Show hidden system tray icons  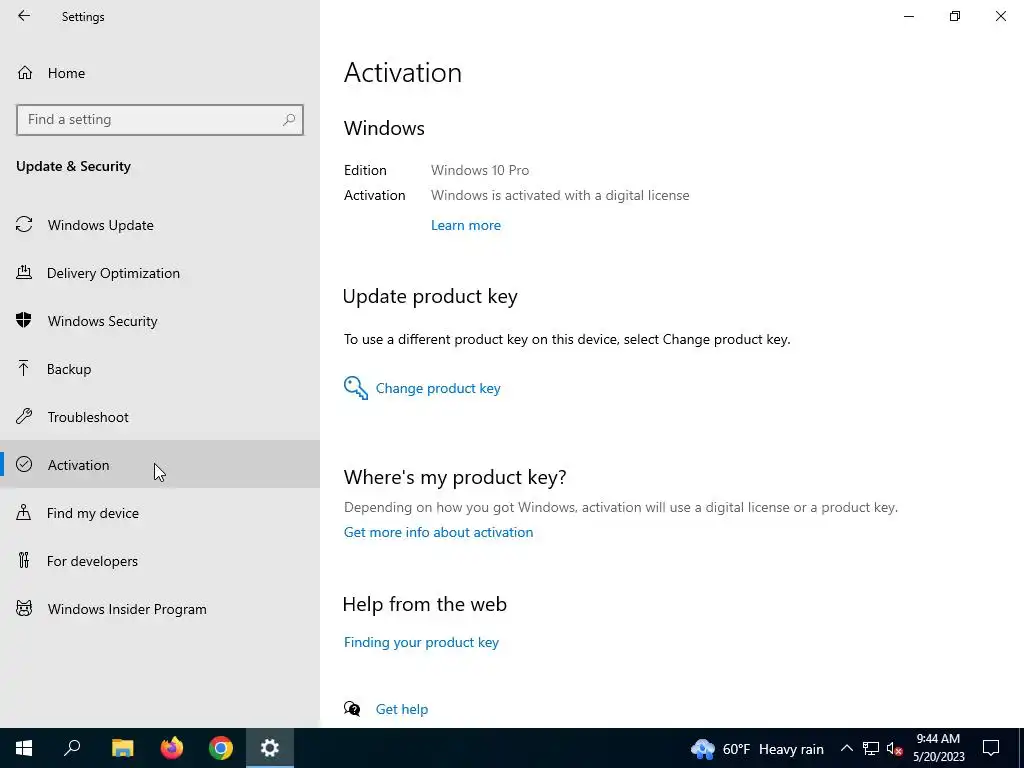click(846, 748)
